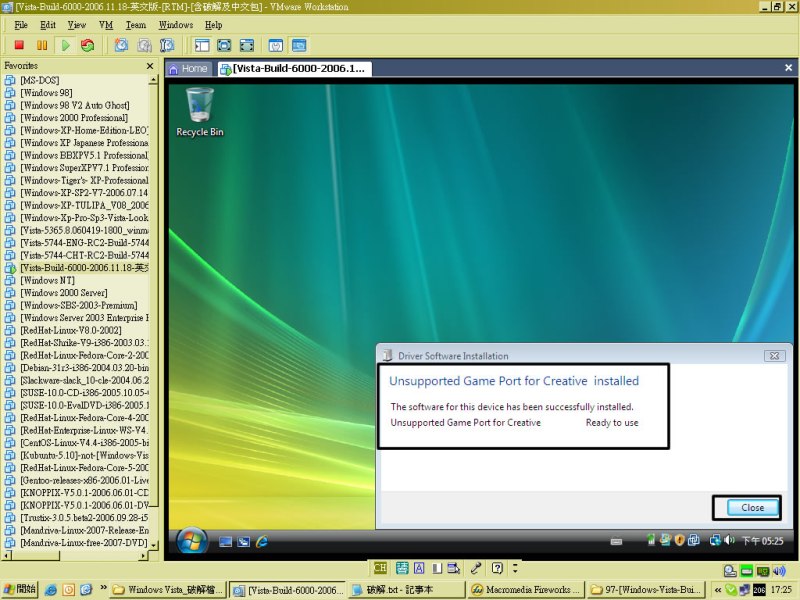The width and height of the screenshot is (800, 600).
Task: Open the VM menu
Action: (106, 25)
